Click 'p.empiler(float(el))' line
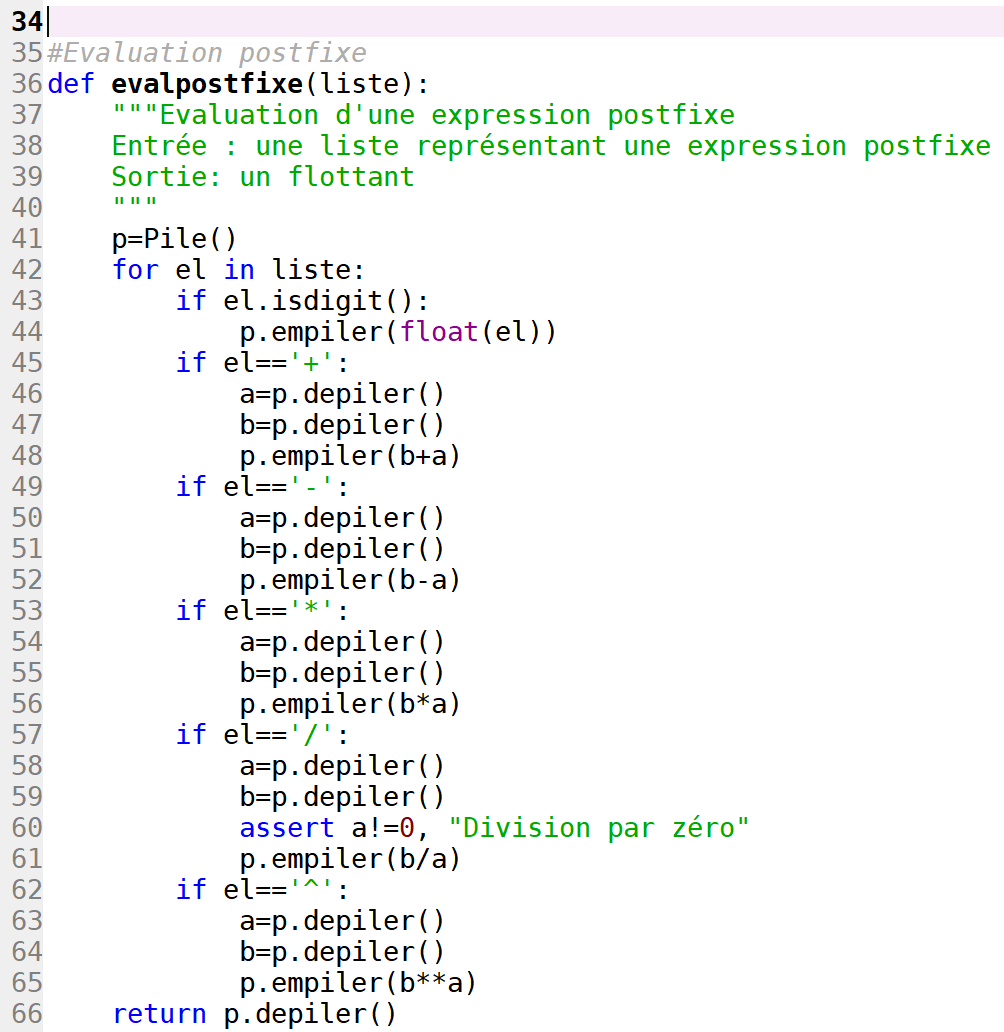The height and width of the screenshot is (1032, 1004). [x=398, y=332]
